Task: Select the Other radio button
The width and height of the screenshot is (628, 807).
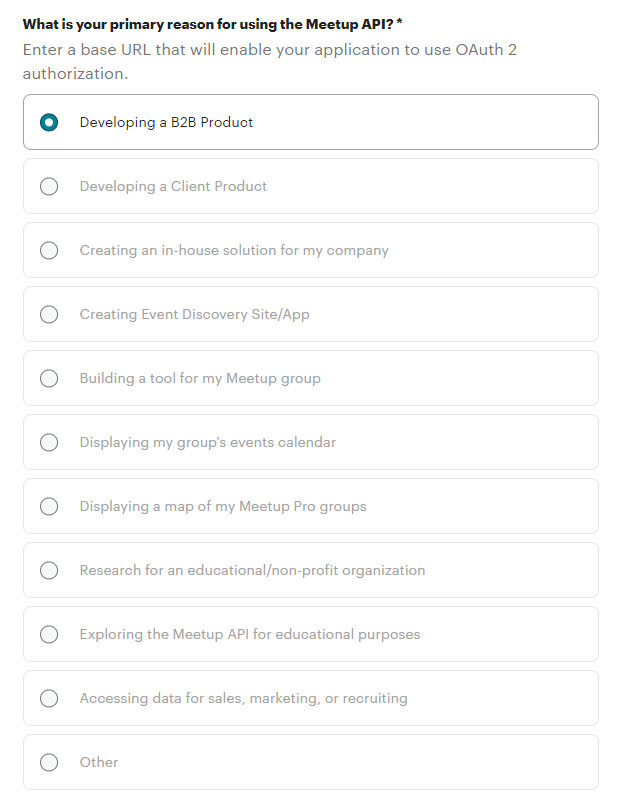Action: tap(49, 762)
